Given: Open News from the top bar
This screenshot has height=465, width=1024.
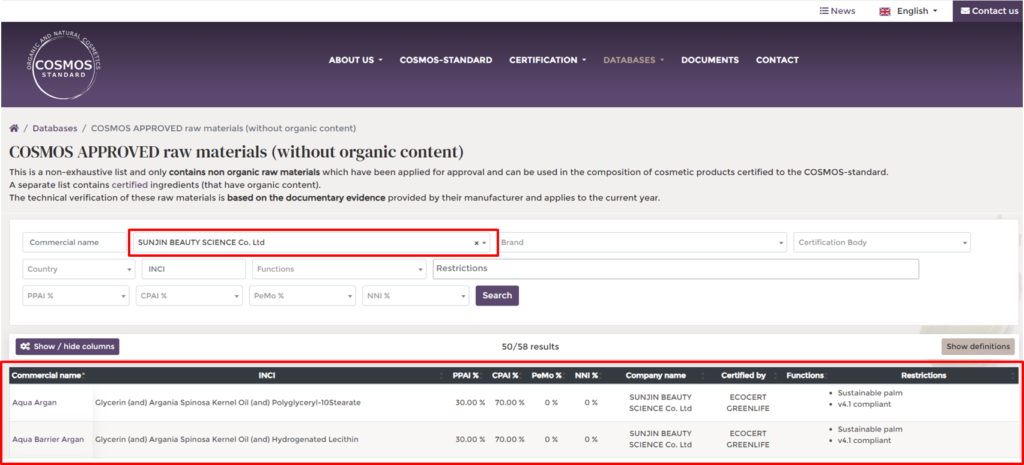Looking at the screenshot, I should point(837,11).
